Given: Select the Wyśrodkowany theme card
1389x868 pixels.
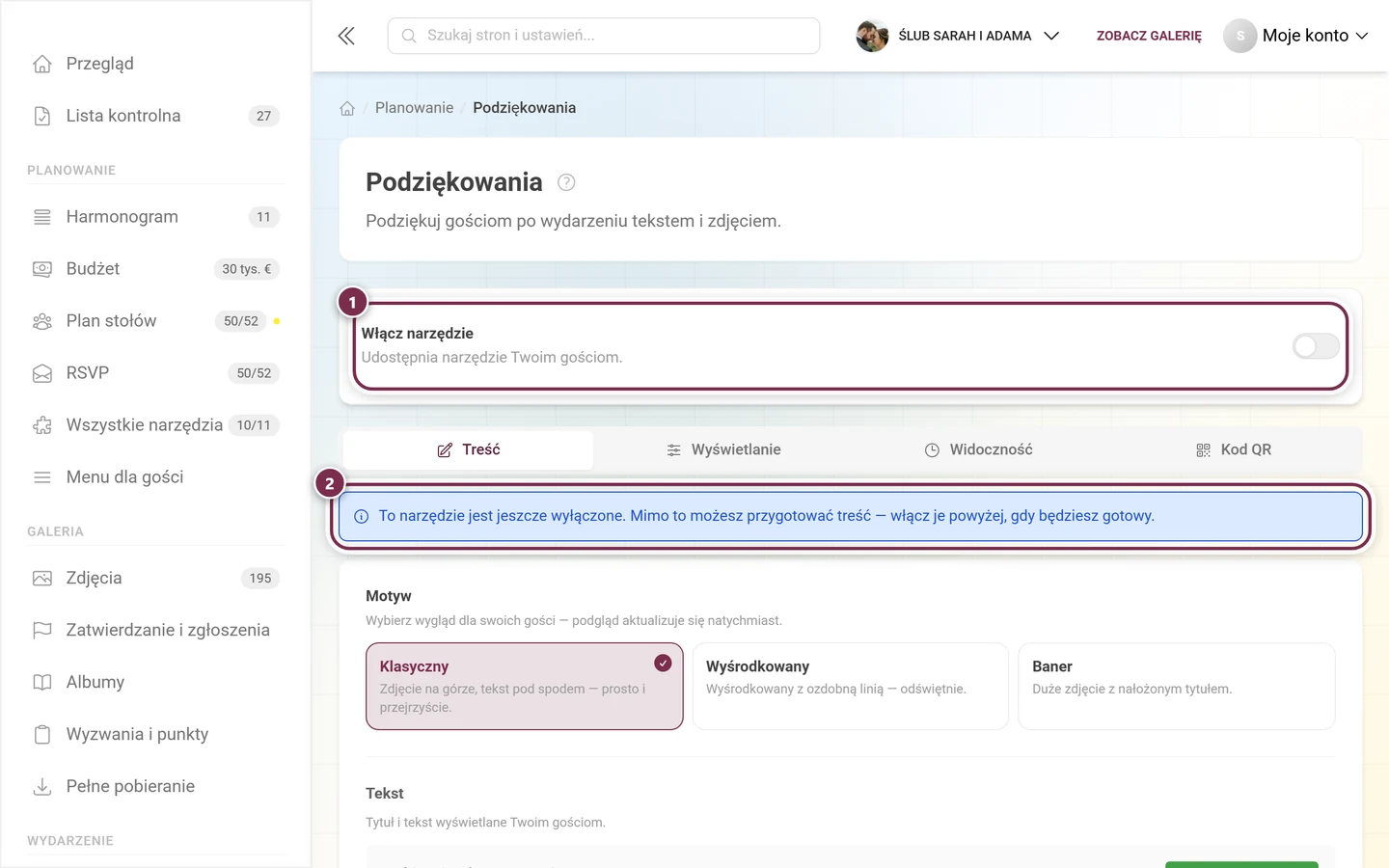Looking at the screenshot, I should coord(851,687).
